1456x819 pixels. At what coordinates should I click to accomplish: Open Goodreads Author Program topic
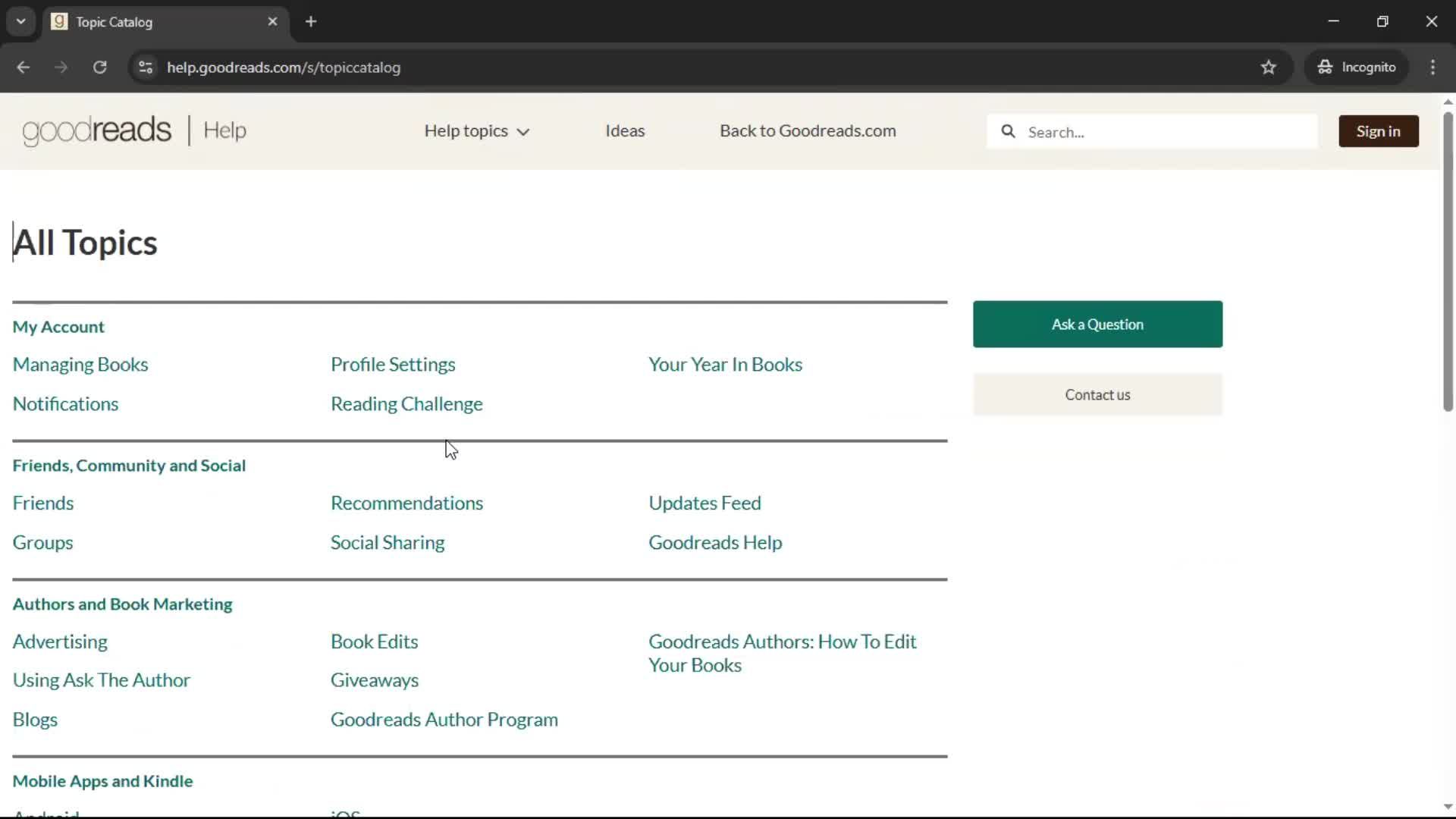click(444, 720)
